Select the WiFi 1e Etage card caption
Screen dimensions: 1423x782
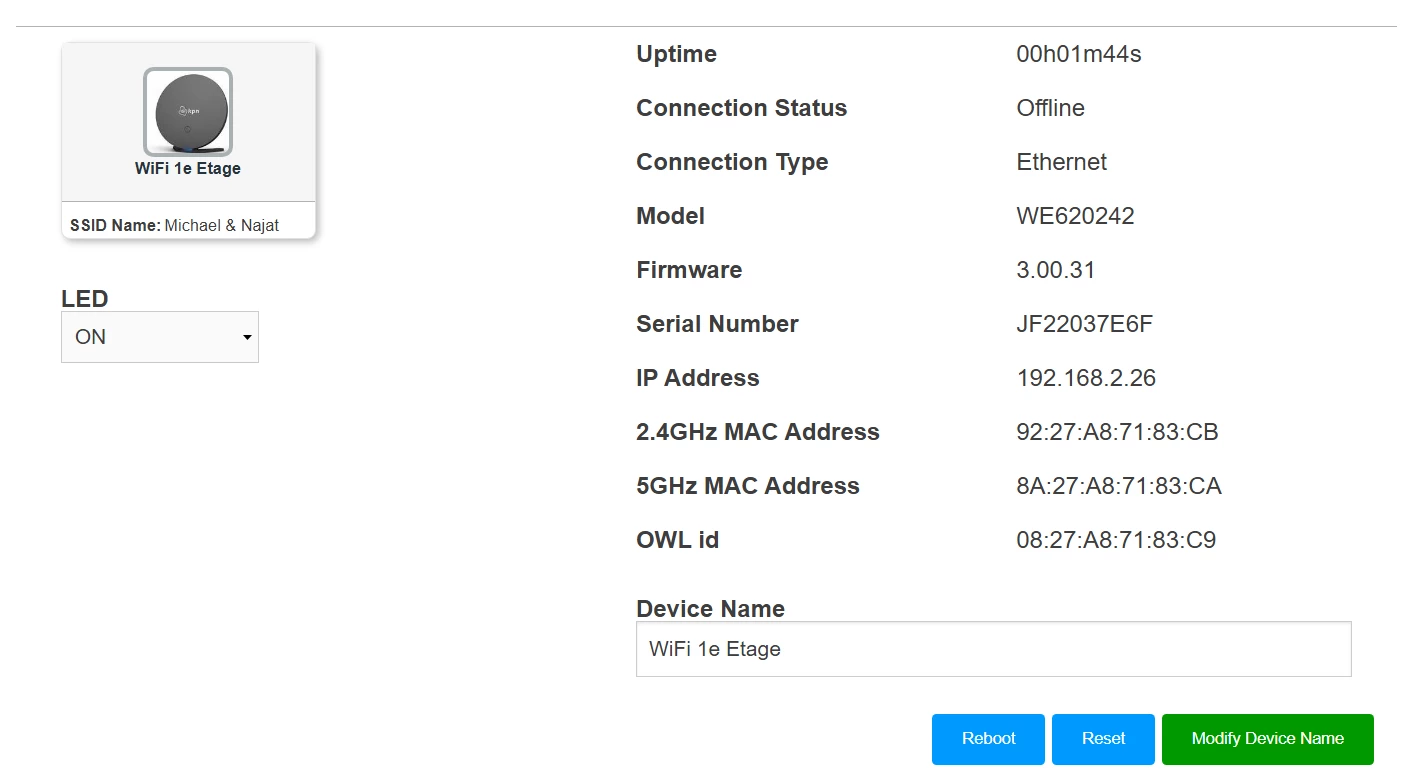(x=188, y=169)
